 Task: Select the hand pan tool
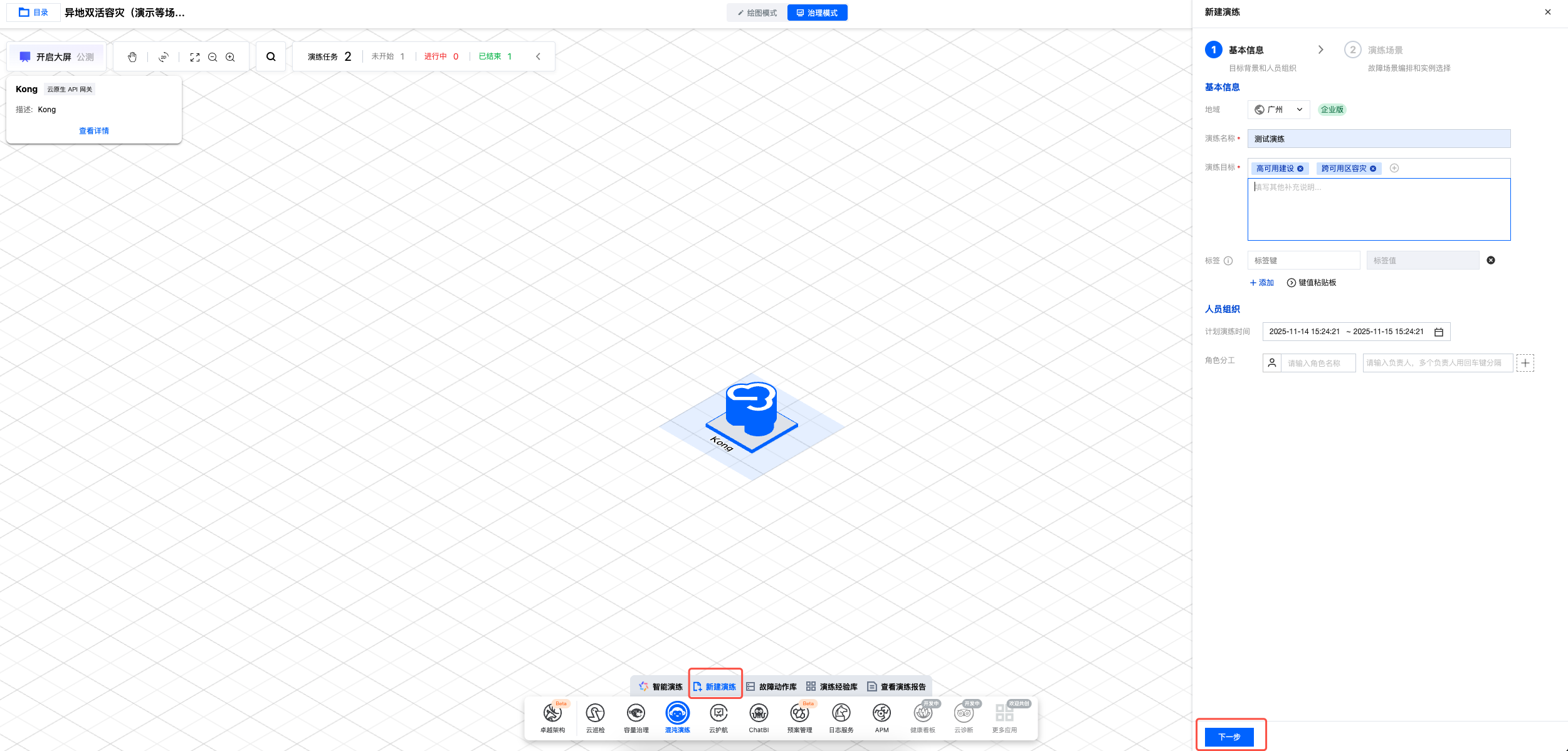click(x=132, y=57)
